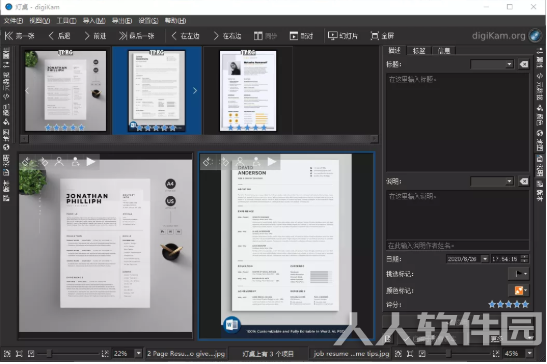Click into the title text area
The height and width of the screenshot is (364, 547).
[x=457, y=122]
